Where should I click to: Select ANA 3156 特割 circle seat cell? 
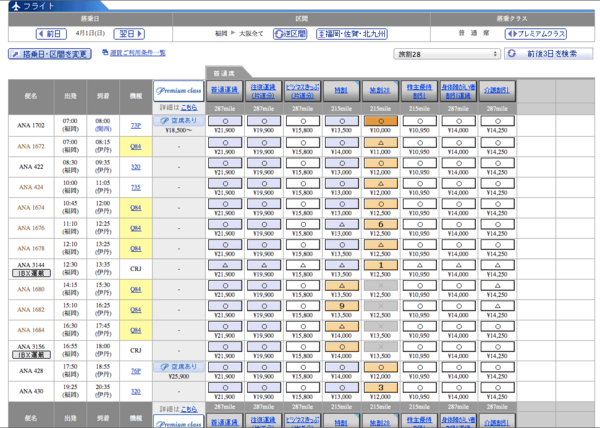tap(342, 347)
